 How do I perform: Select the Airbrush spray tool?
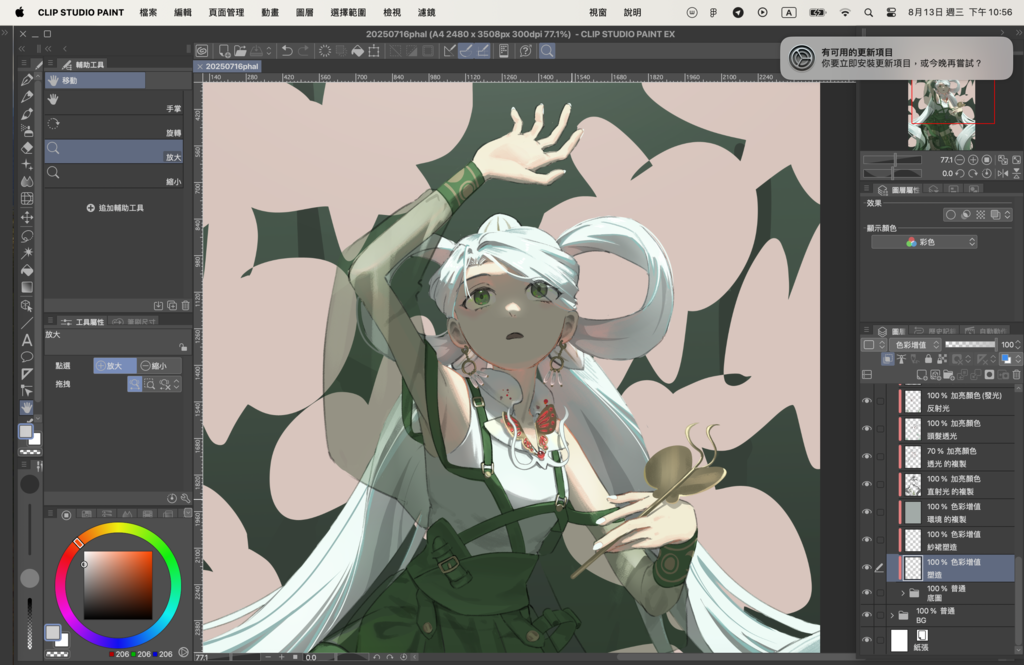[x=27, y=131]
